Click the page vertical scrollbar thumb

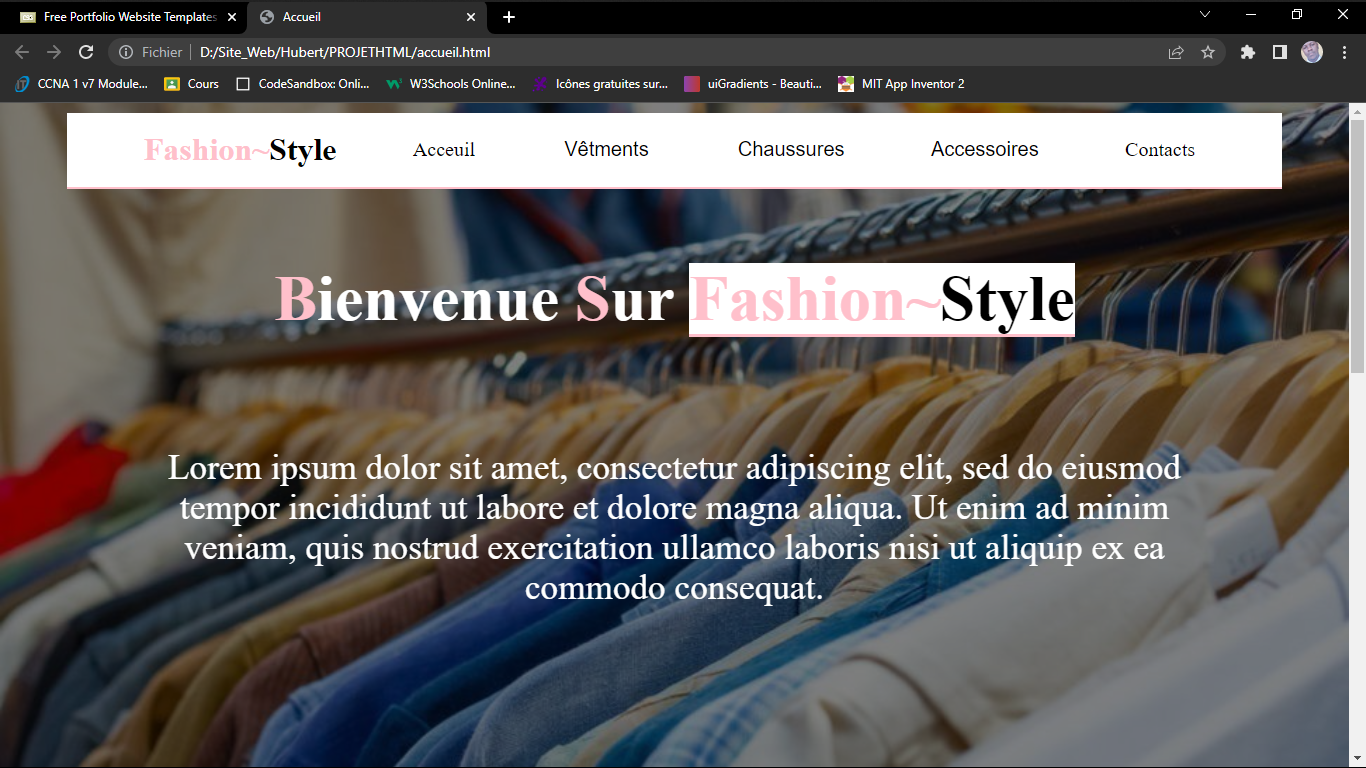coord(1358,246)
